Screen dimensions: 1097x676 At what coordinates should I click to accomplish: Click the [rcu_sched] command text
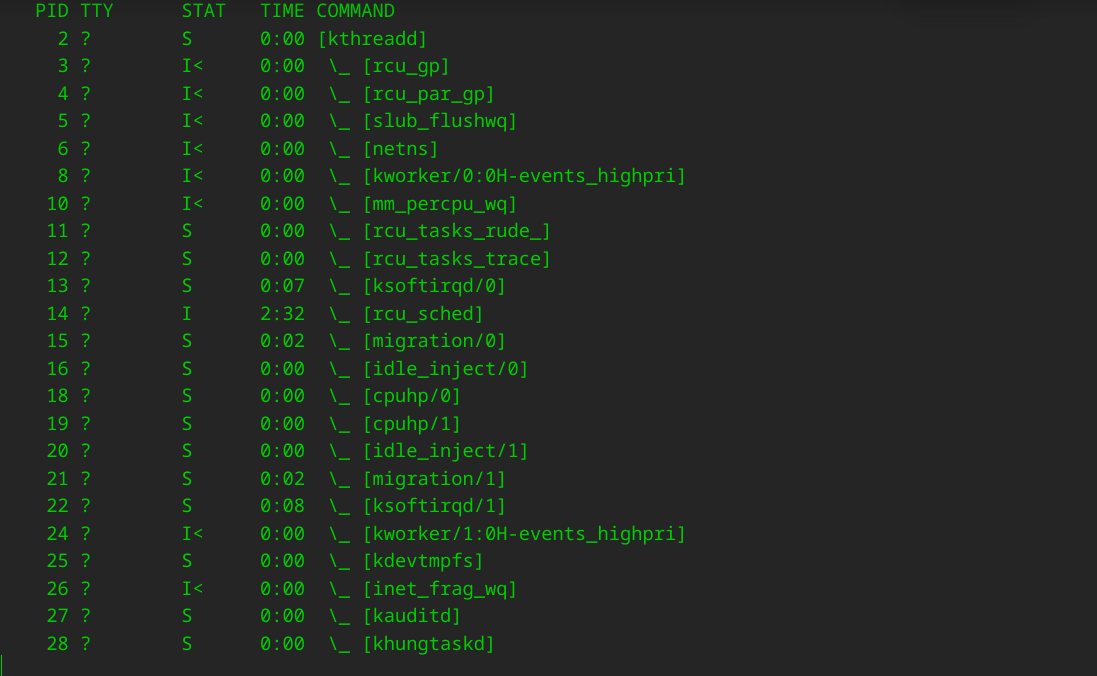point(423,314)
